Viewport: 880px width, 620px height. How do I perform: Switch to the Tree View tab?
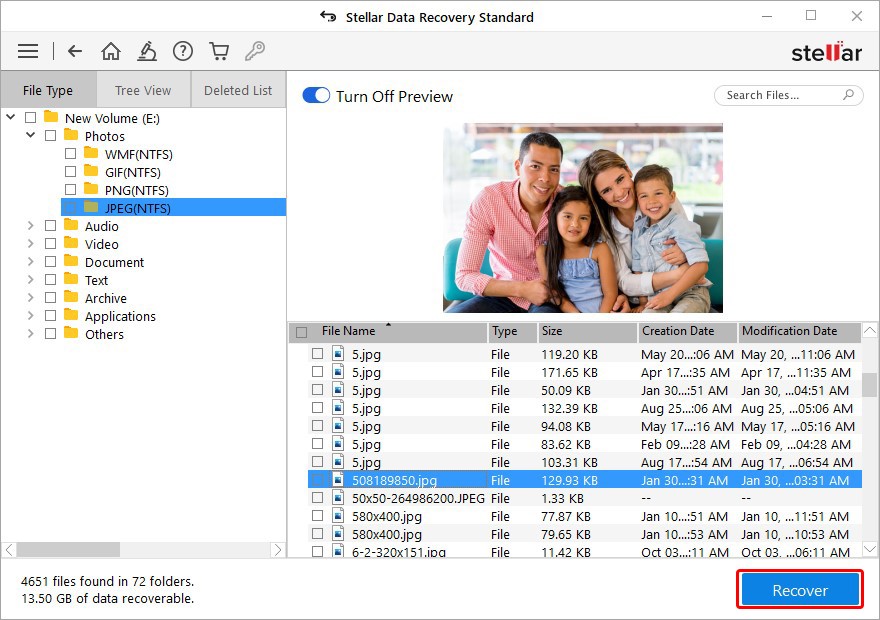tap(143, 90)
